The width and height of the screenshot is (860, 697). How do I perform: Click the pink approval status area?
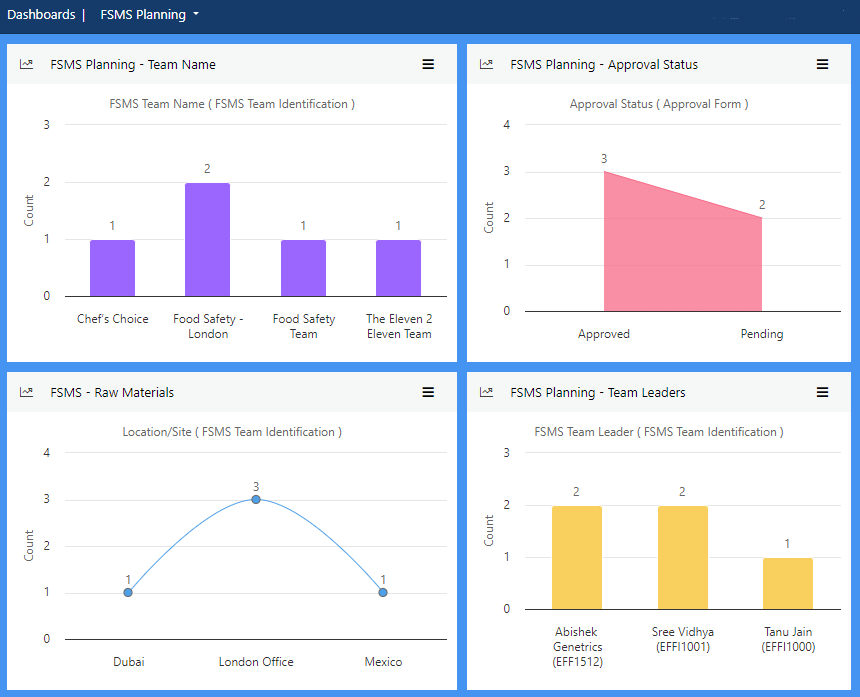(670, 260)
